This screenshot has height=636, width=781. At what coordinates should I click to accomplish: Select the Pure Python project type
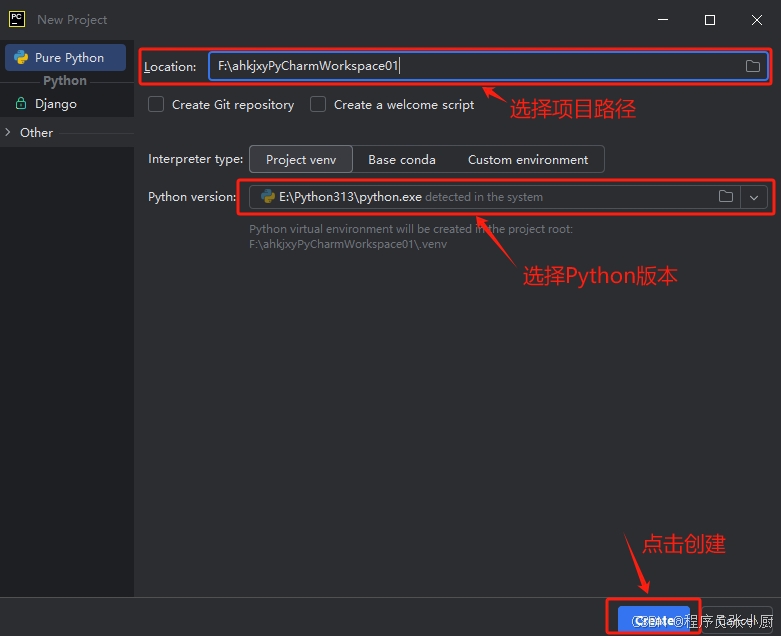click(65, 58)
